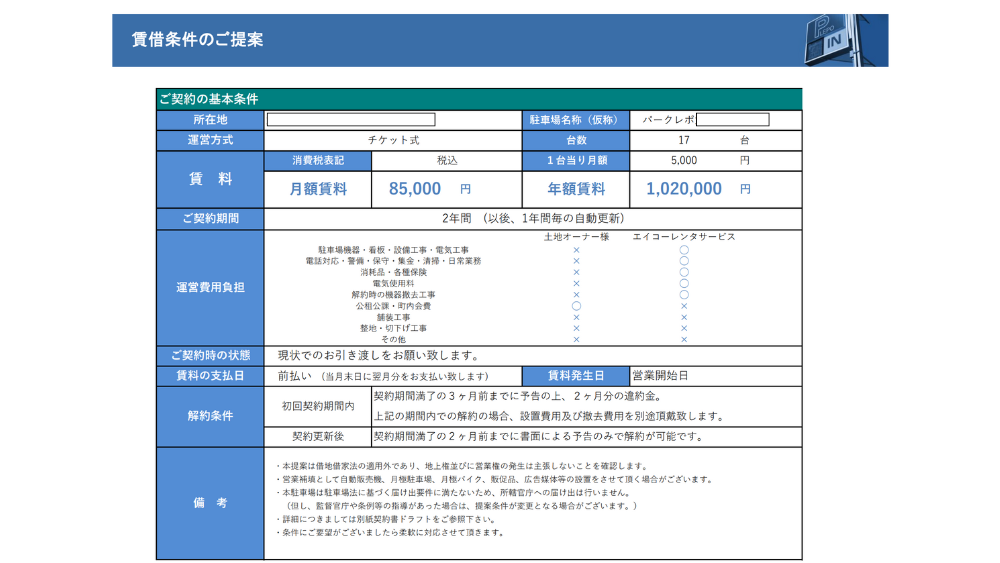The width and height of the screenshot is (1000, 563).
Task: Click the エイコーレンタサービス column header
Action: click(684, 237)
